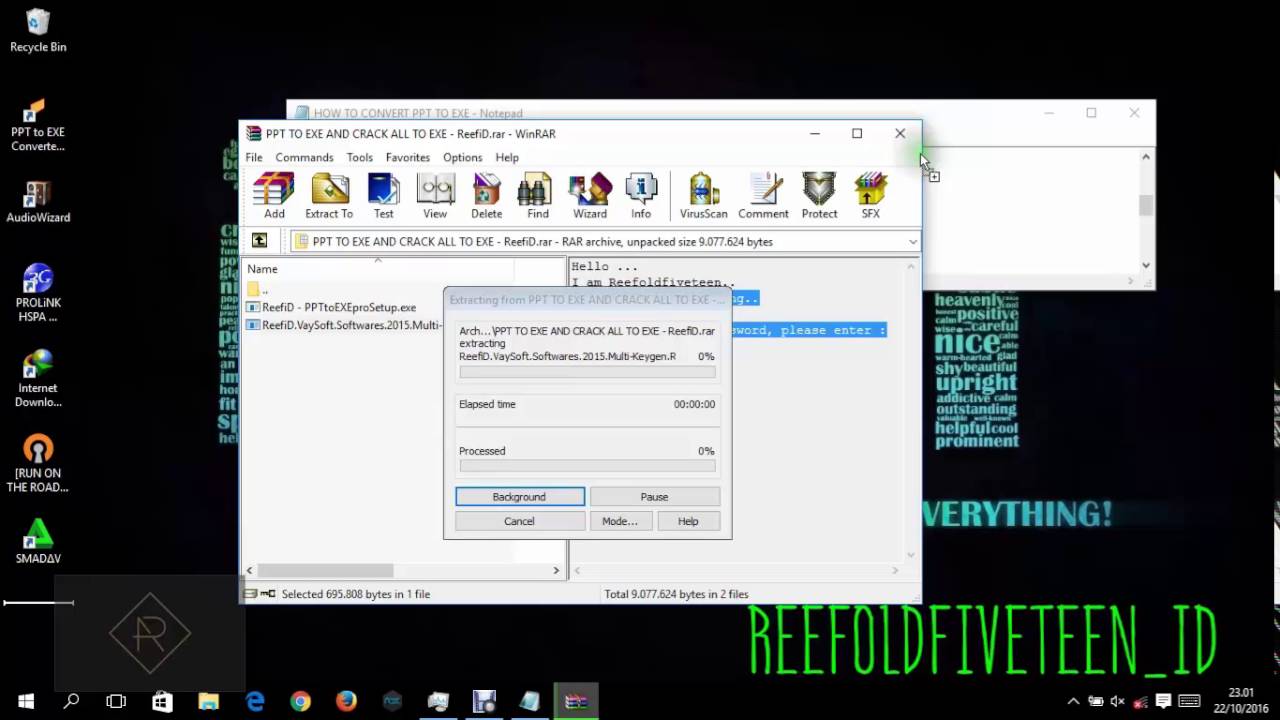The width and height of the screenshot is (1280, 720).
Task: Click the Mode... button
Action: pyautogui.click(x=620, y=521)
